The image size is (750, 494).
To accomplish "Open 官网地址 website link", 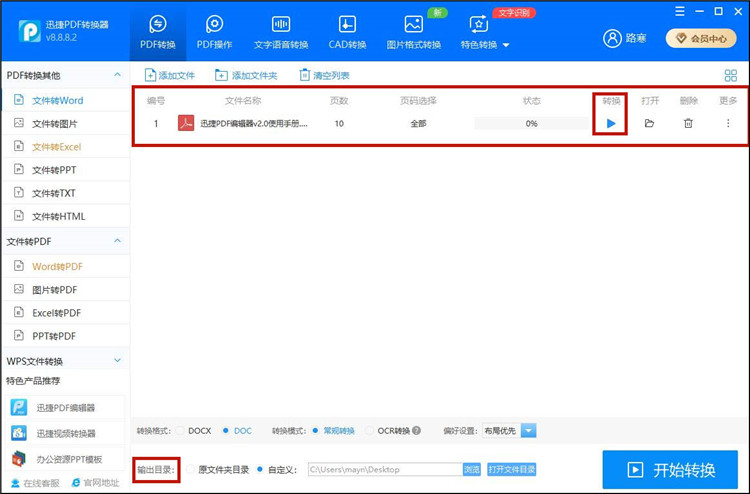I will (95, 483).
